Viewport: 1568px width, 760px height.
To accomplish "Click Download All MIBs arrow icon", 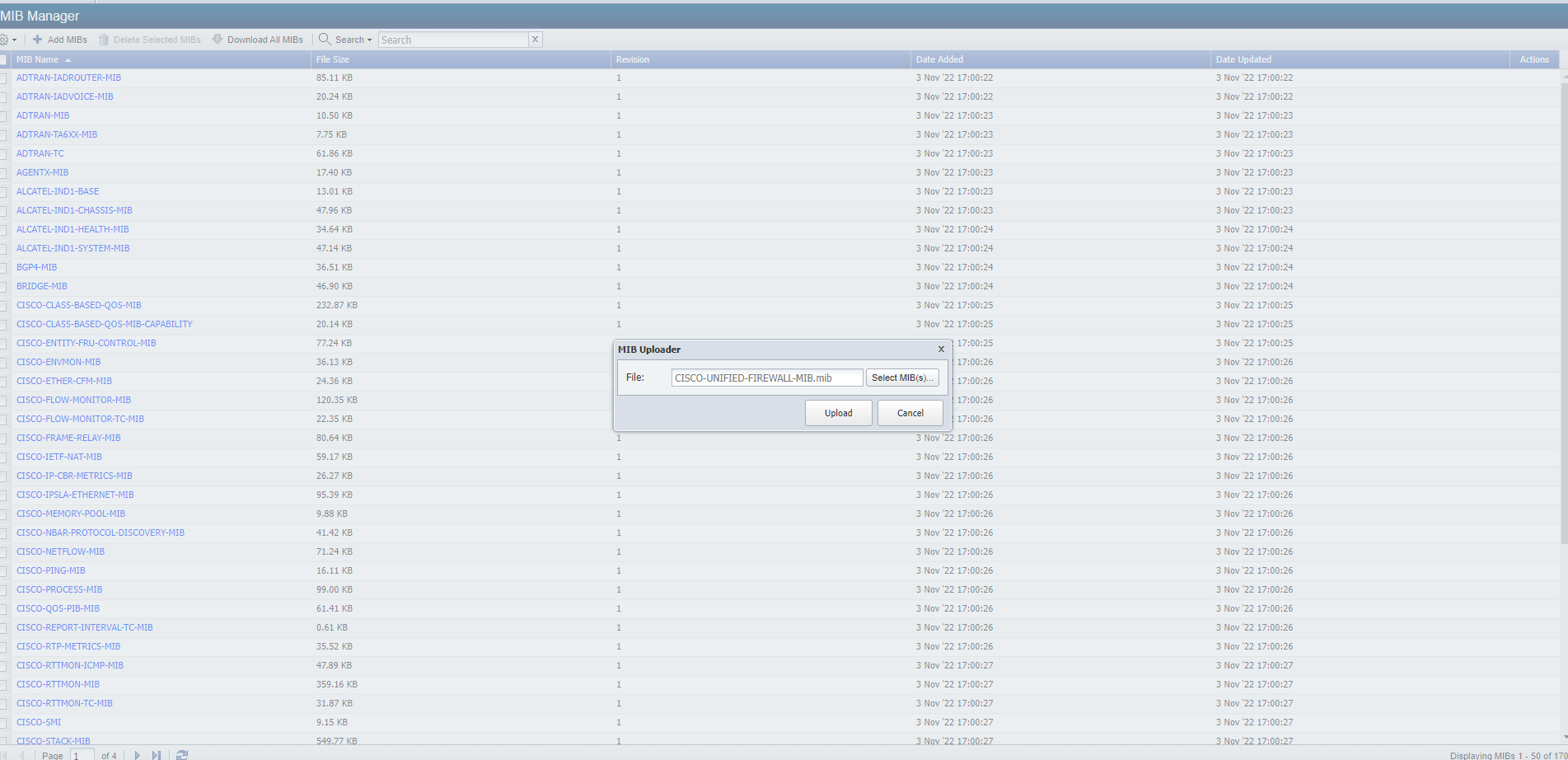I will coord(218,40).
